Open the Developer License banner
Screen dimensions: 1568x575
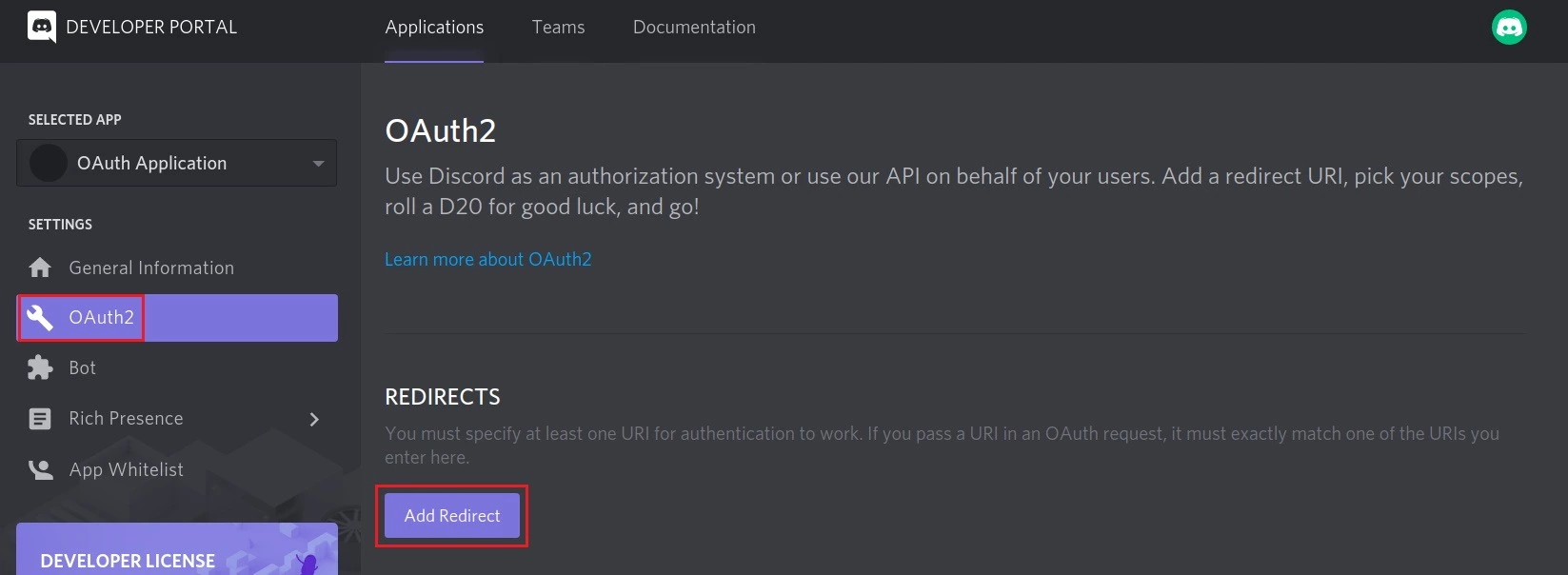pyautogui.click(x=177, y=549)
